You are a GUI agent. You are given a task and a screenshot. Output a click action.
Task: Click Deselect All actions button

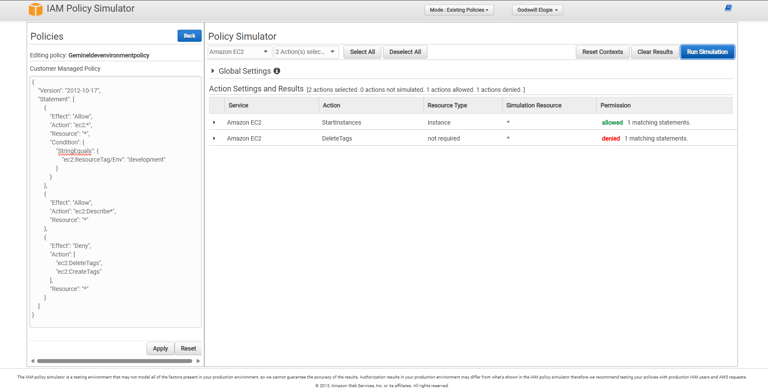(x=405, y=52)
